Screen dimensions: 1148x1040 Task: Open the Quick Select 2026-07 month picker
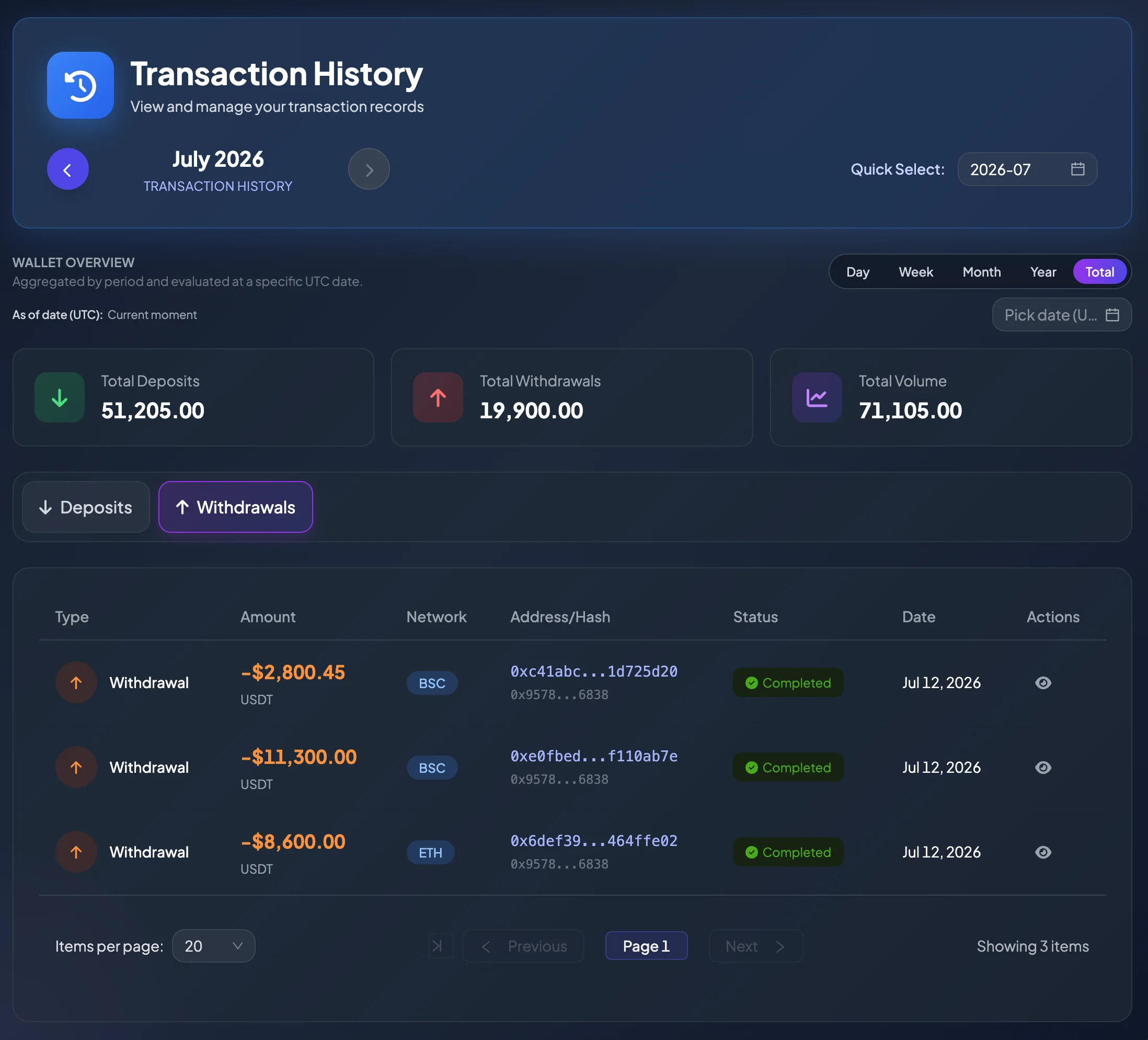(1027, 169)
